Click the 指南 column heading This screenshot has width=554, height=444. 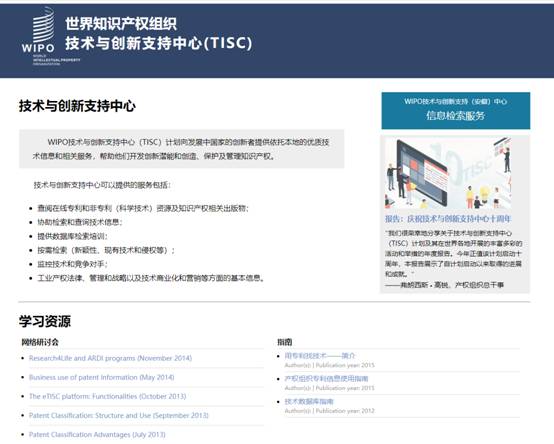(x=285, y=342)
